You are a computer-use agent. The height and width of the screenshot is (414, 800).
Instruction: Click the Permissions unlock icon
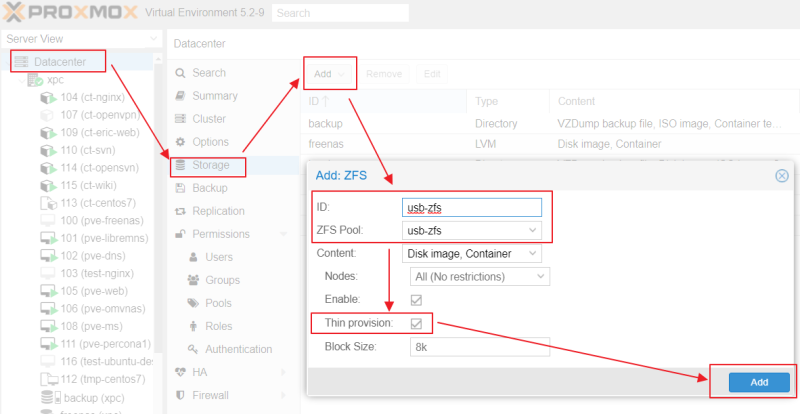point(180,234)
